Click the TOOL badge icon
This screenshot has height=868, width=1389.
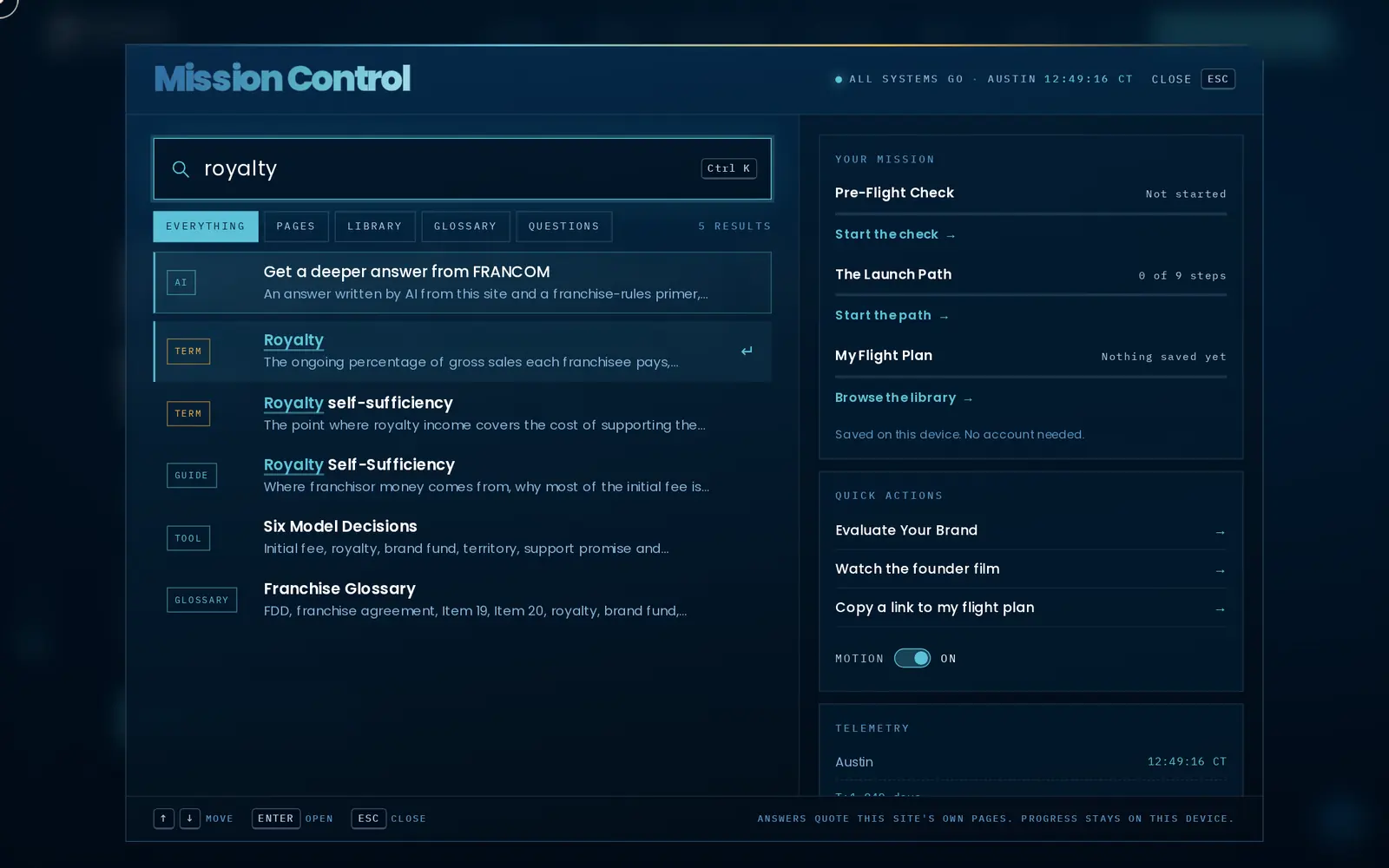pos(188,538)
